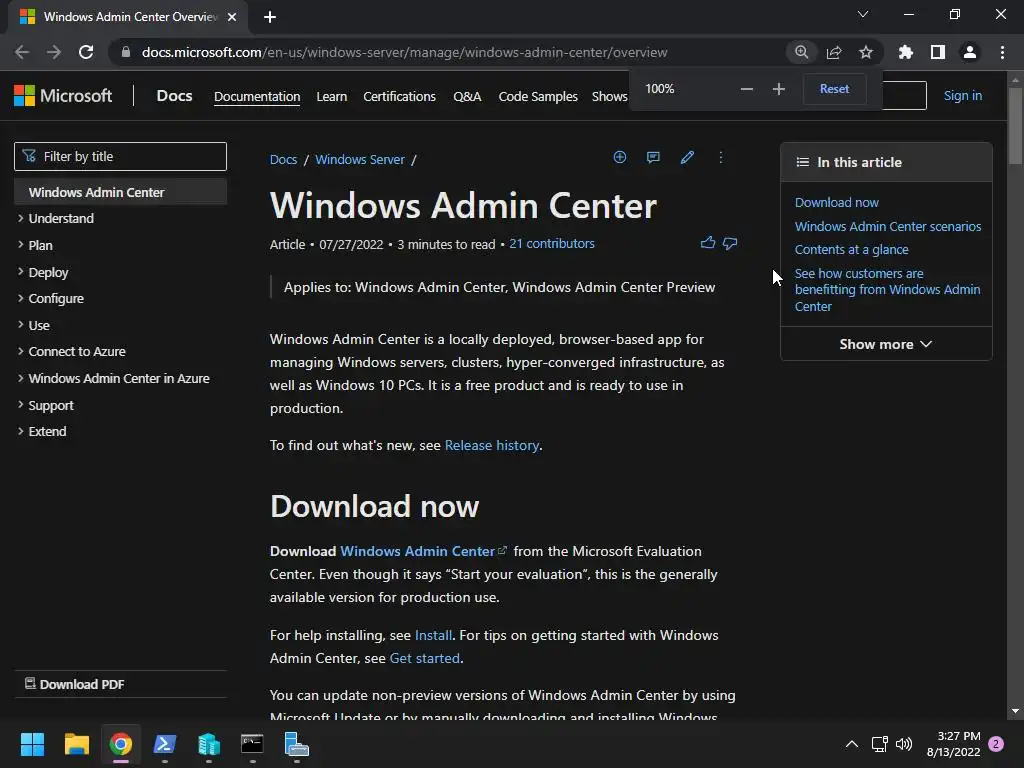Go forward with the browser arrow
The image size is (1024, 768).
point(54,52)
